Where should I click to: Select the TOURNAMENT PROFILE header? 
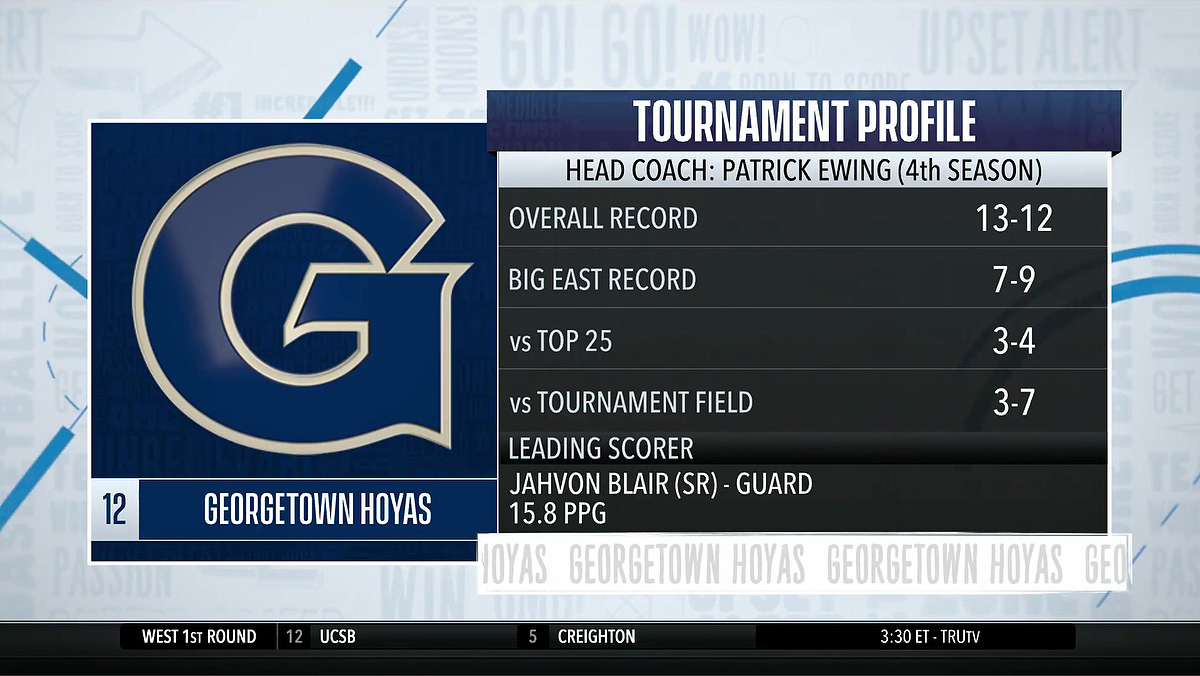click(x=804, y=122)
